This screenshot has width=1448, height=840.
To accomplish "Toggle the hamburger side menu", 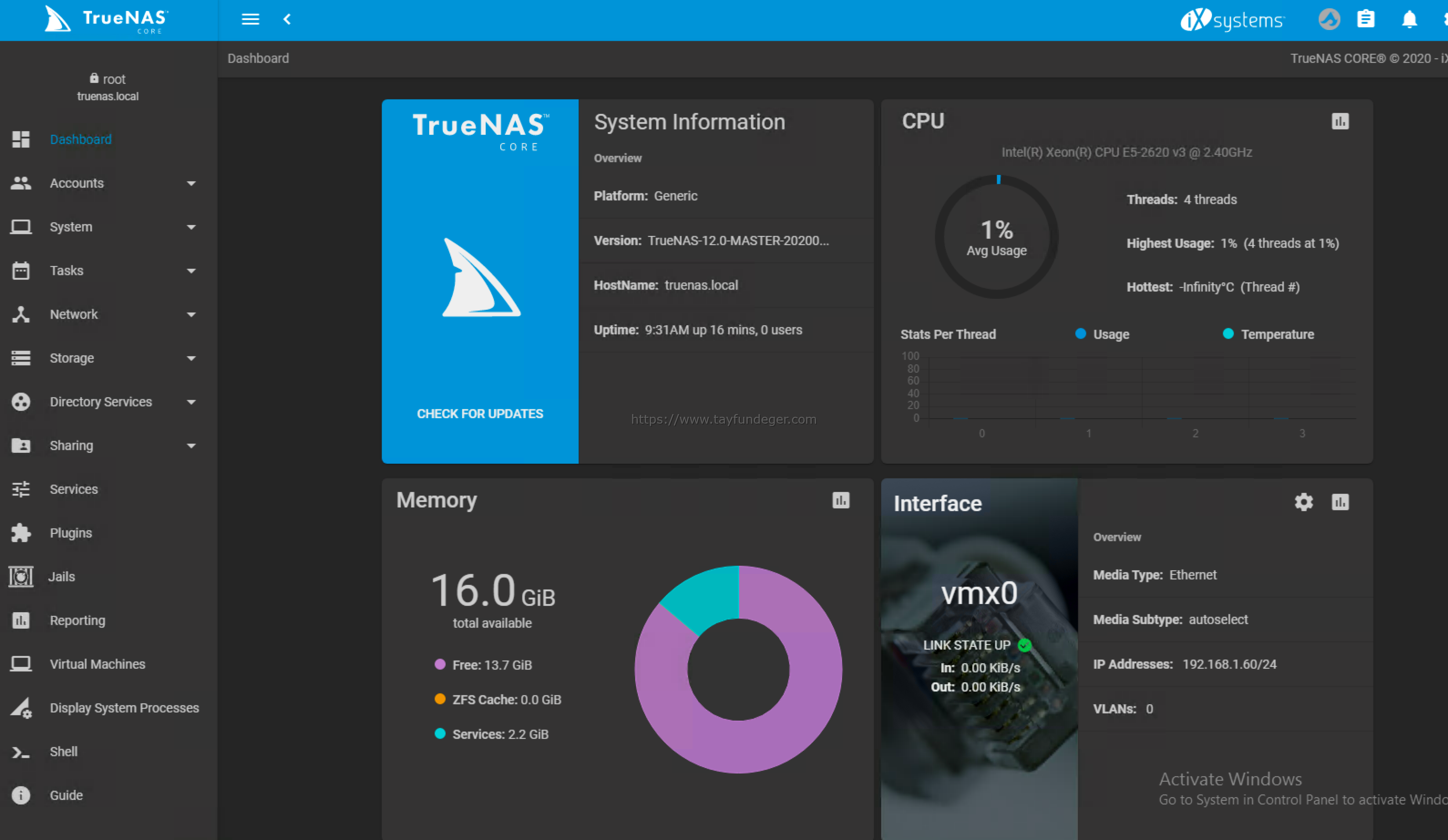I will tap(250, 19).
